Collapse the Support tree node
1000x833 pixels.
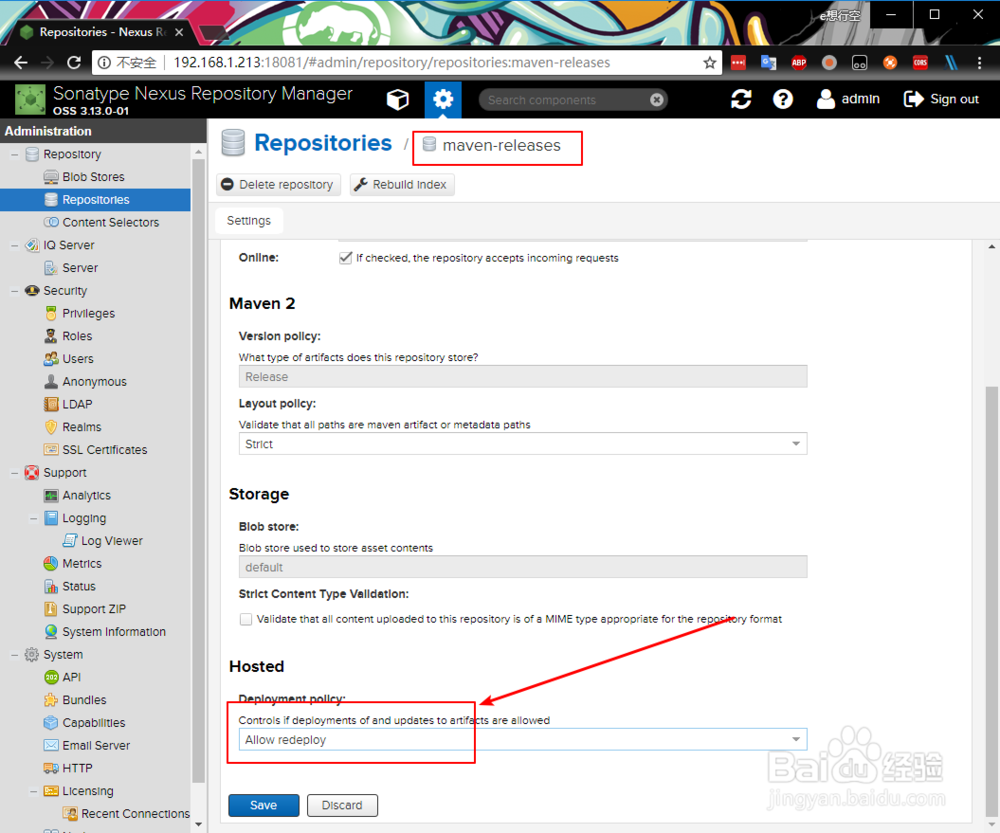[15, 473]
